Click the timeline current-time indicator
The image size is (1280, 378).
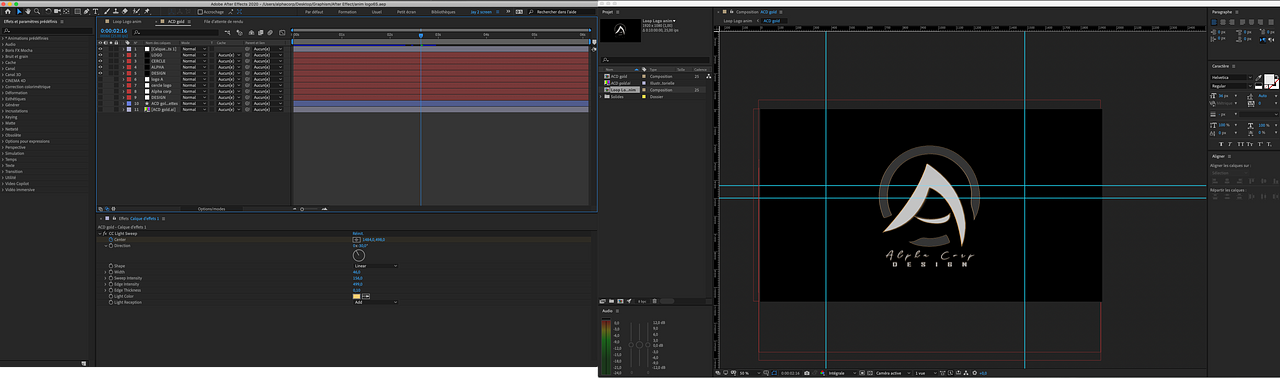pos(421,35)
